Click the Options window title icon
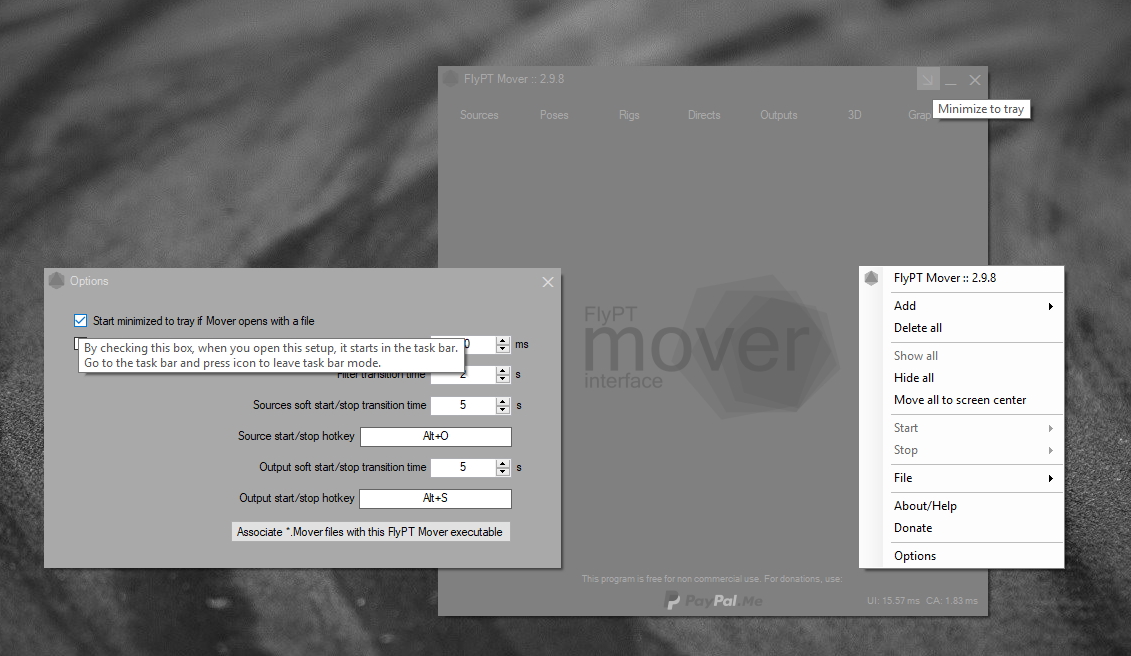The image size is (1131, 656). click(x=57, y=281)
